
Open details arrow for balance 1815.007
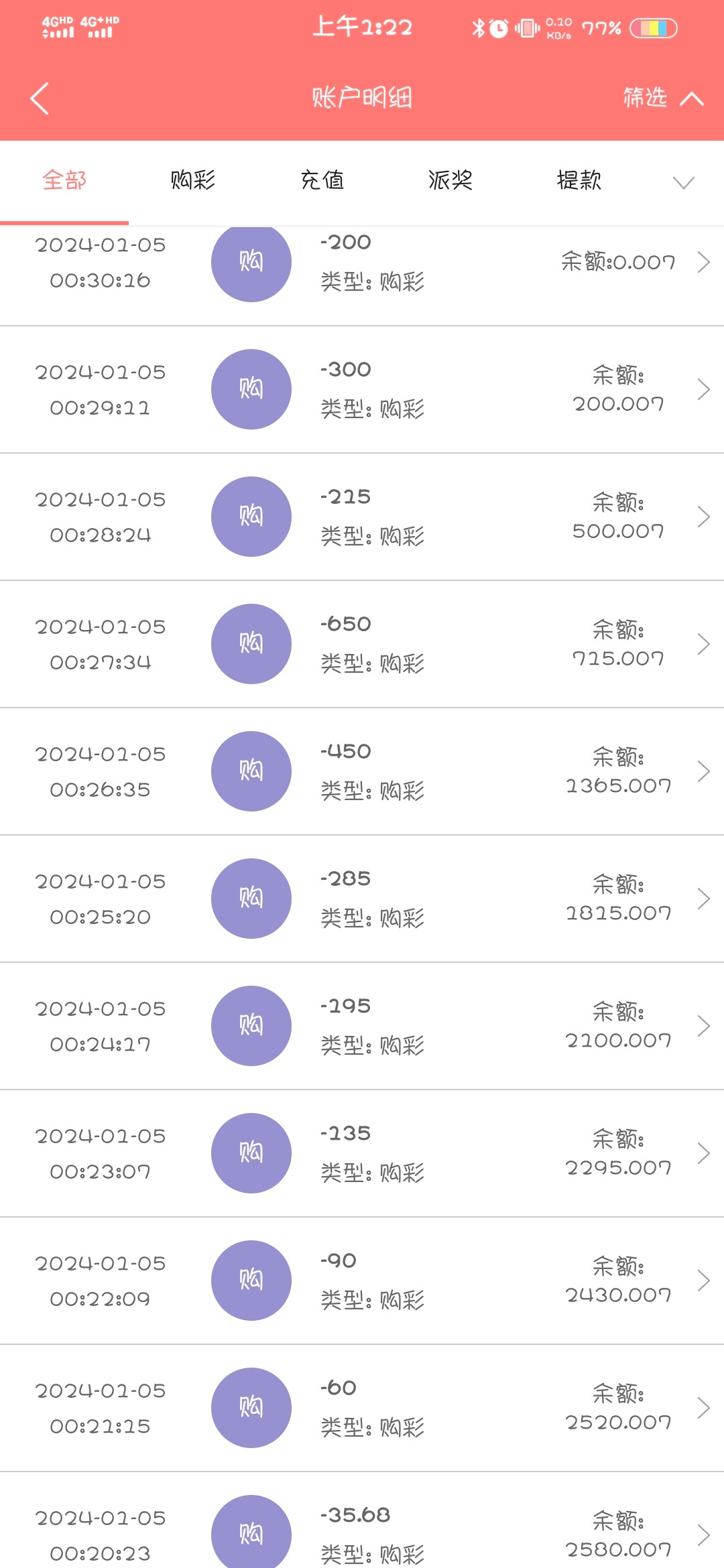point(703,899)
